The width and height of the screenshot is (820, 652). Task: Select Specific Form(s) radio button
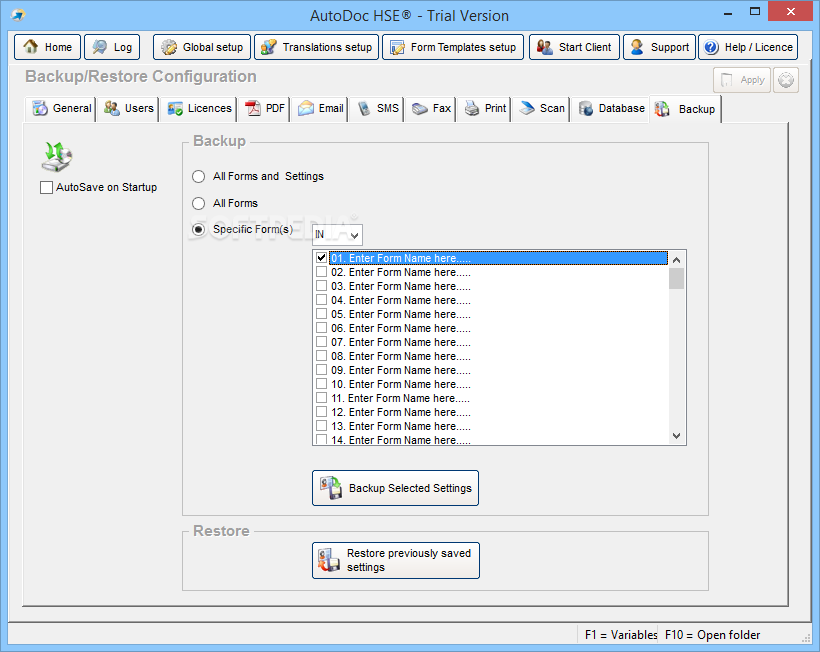coord(198,230)
